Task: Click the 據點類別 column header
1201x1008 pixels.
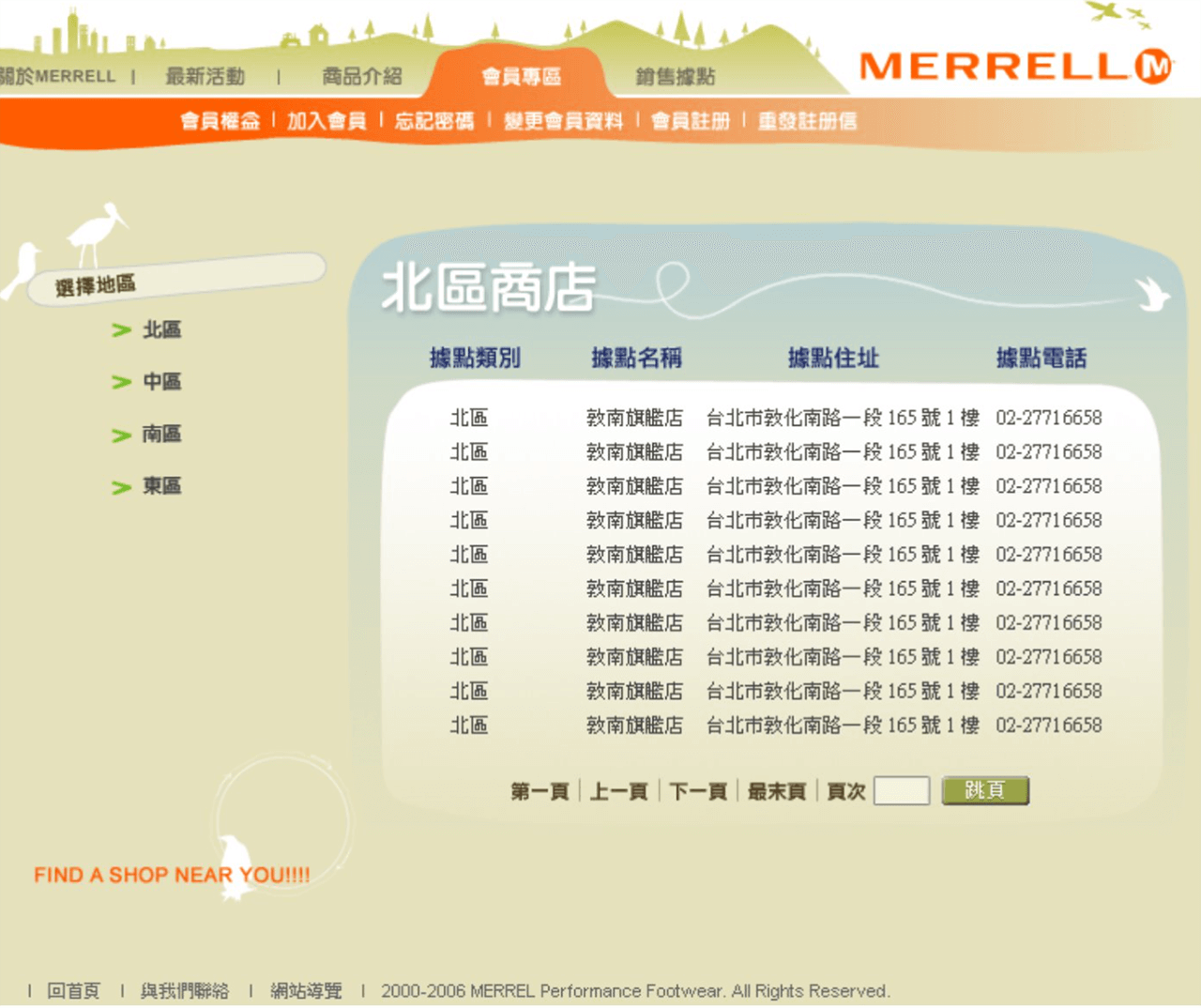Action: coord(475,358)
